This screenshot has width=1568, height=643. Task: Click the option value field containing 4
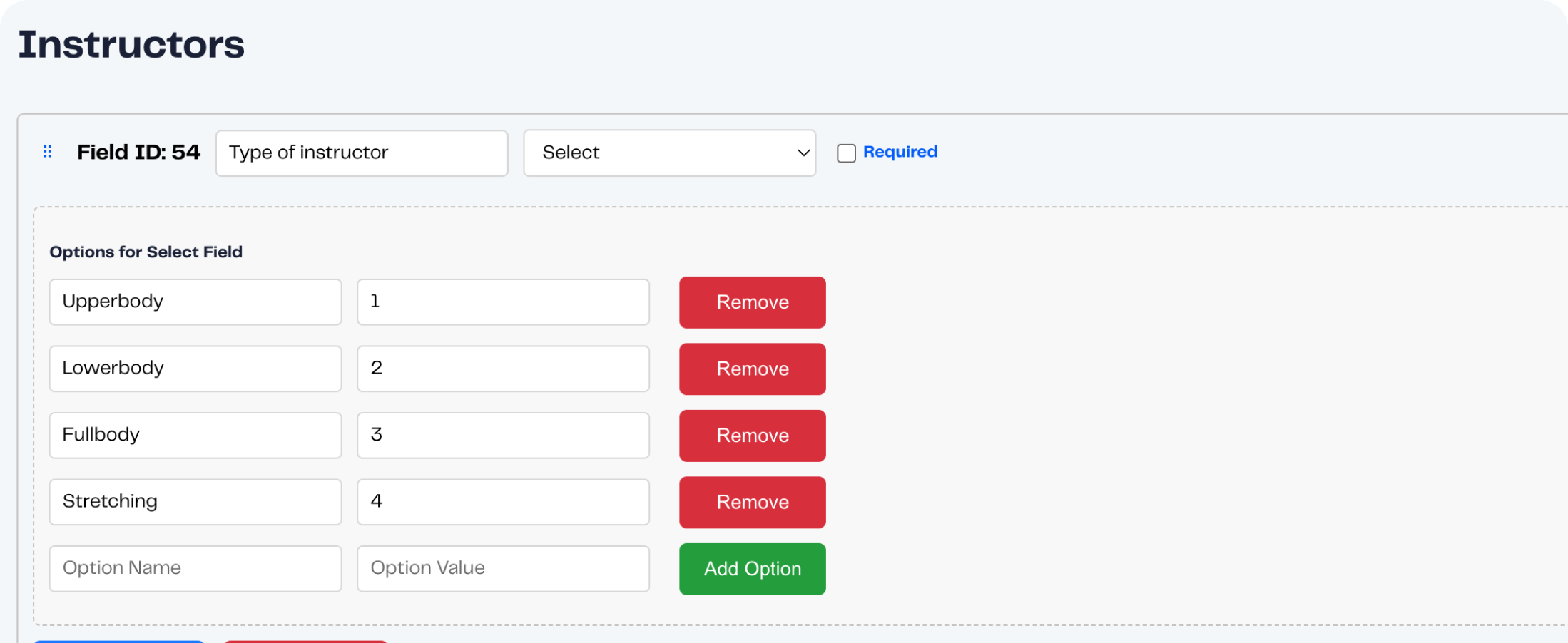(x=503, y=502)
